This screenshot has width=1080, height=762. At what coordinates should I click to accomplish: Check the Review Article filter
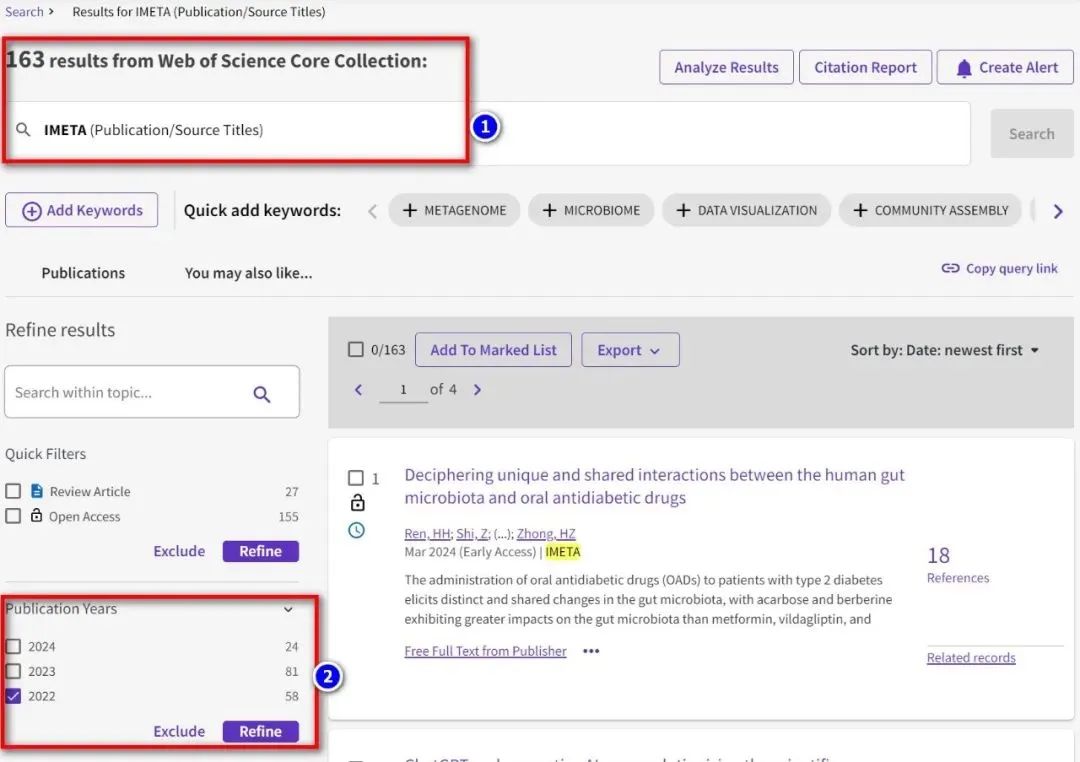pos(13,491)
